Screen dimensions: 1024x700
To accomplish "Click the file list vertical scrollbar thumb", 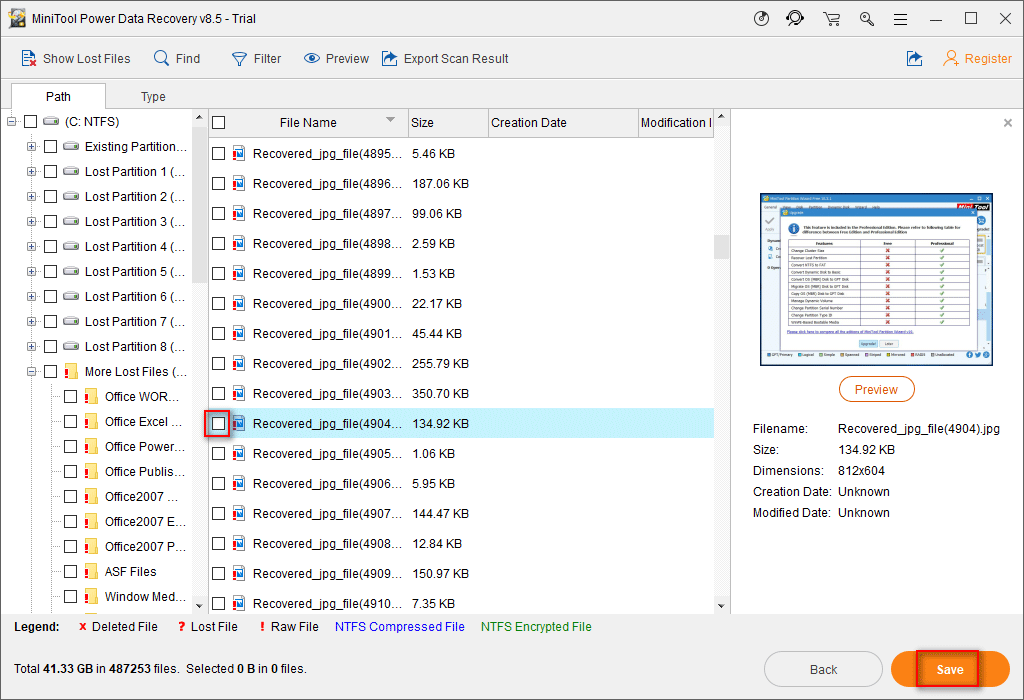I will tap(721, 247).
